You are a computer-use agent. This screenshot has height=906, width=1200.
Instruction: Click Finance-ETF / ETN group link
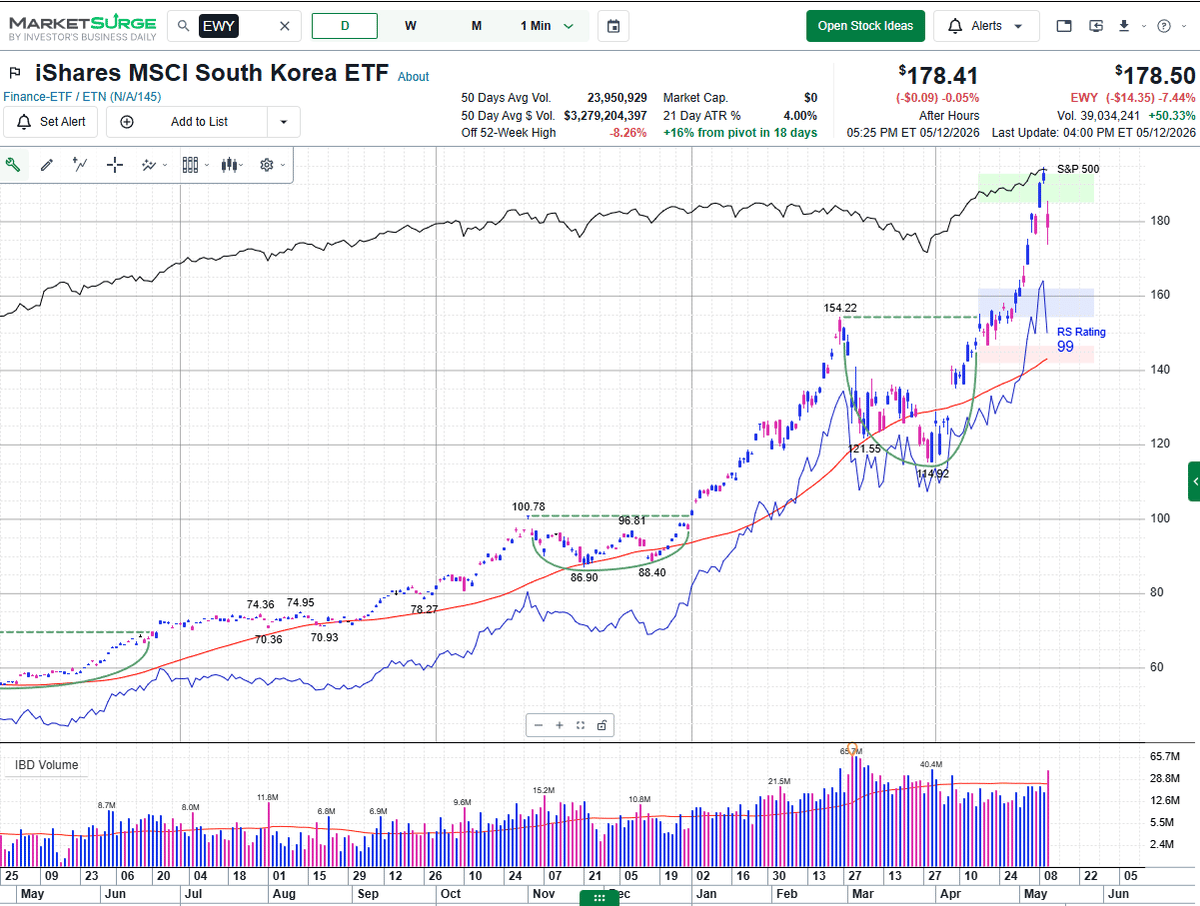(x=82, y=97)
